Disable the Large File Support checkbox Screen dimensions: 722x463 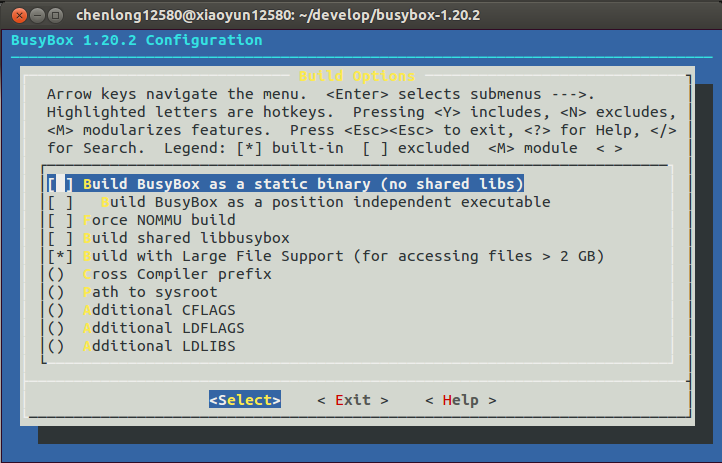60,256
